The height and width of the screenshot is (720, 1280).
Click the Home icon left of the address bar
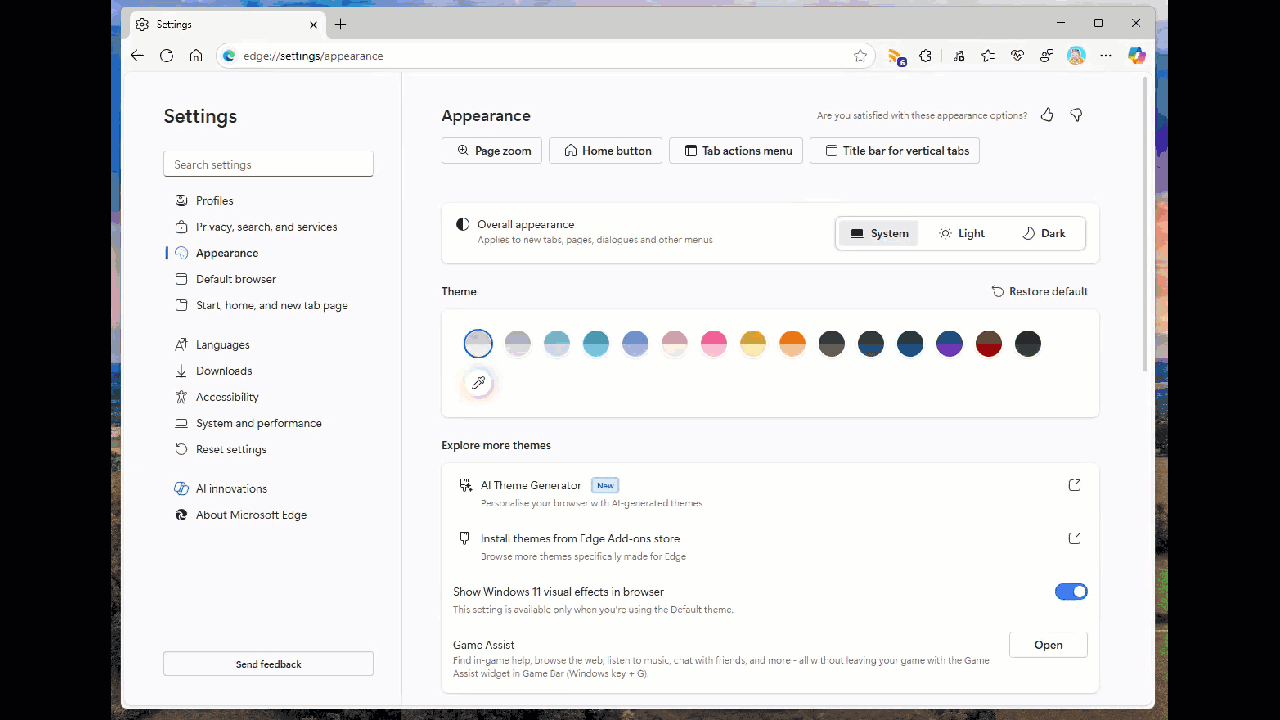(196, 56)
